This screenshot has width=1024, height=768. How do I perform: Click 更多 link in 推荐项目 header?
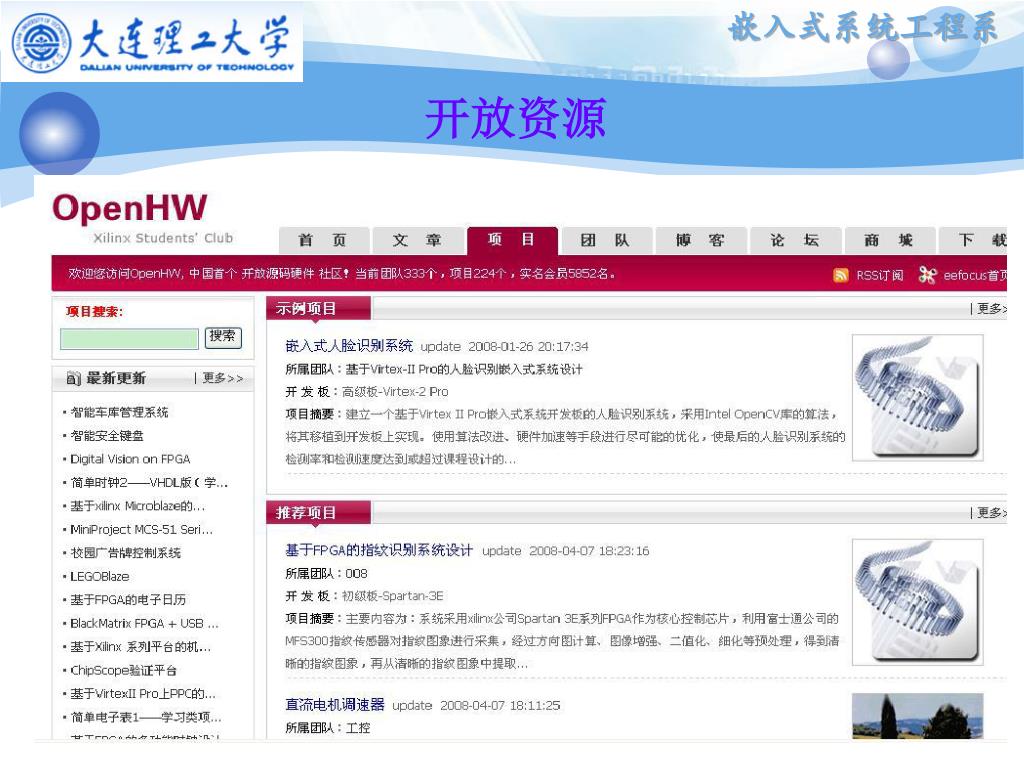(991, 513)
